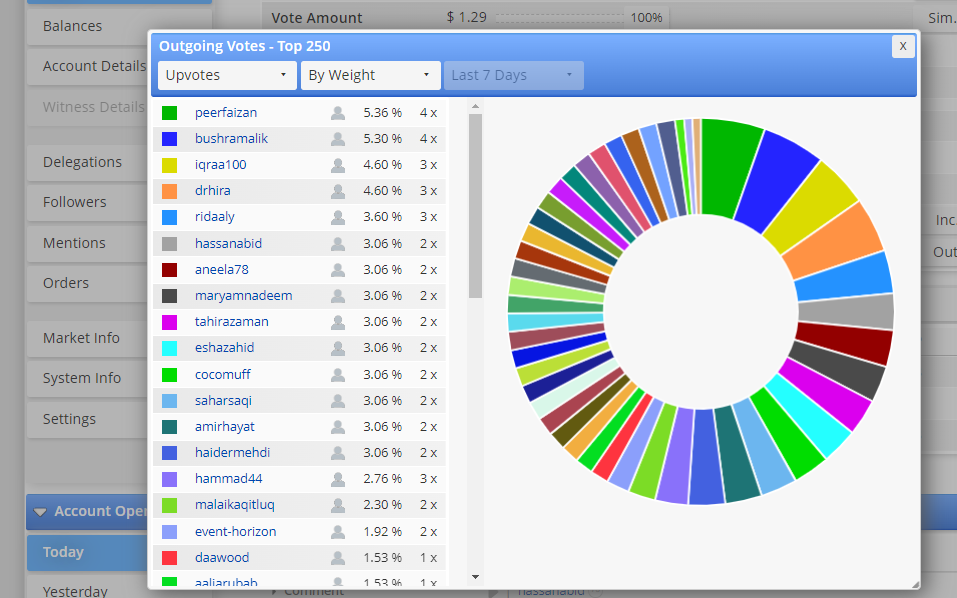This screenshot has width=957, height=598.
Task: Click the user icon beside bushramalik
Action: [x=338, y=139]
